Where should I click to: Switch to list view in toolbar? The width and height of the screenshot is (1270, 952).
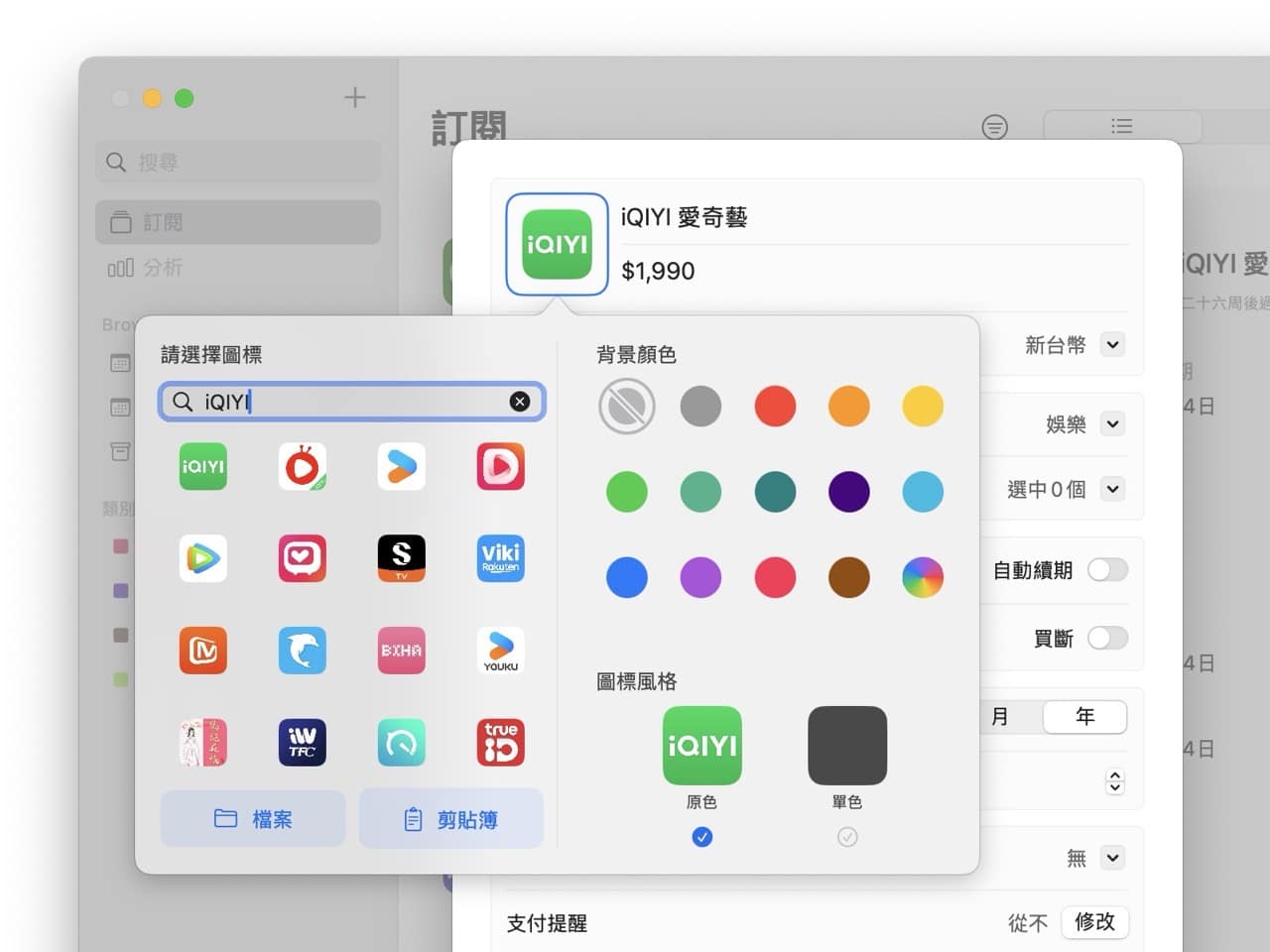[x=1122, y=126]
